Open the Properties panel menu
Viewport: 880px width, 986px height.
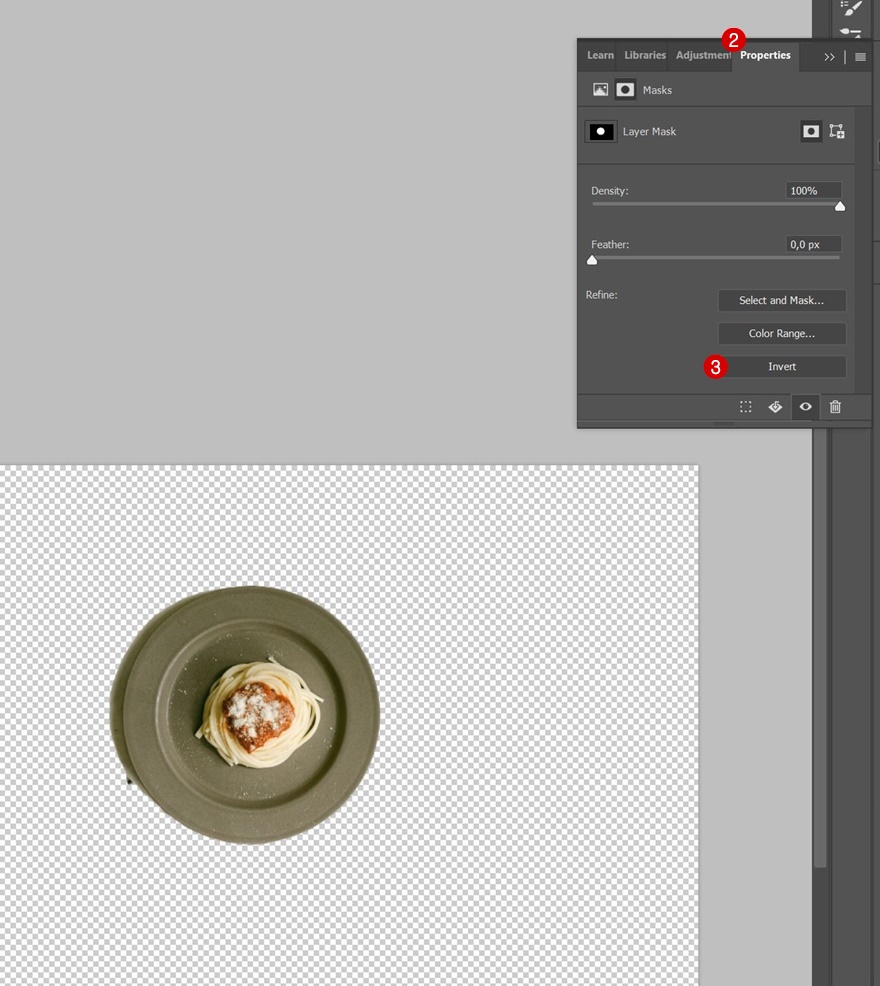tap(861, 57)
